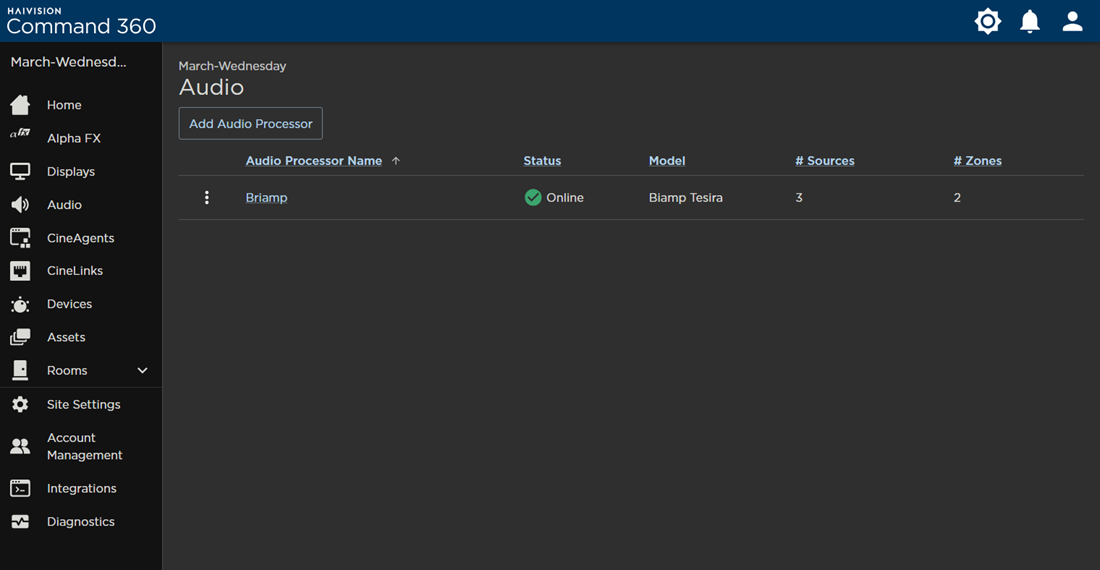
Task: Sort the table by Status column
Action: tap(542, 161)
